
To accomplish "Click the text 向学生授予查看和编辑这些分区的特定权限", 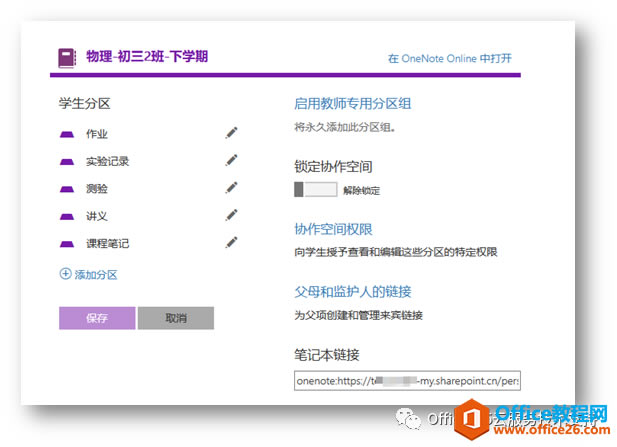I will coord(396,252).
